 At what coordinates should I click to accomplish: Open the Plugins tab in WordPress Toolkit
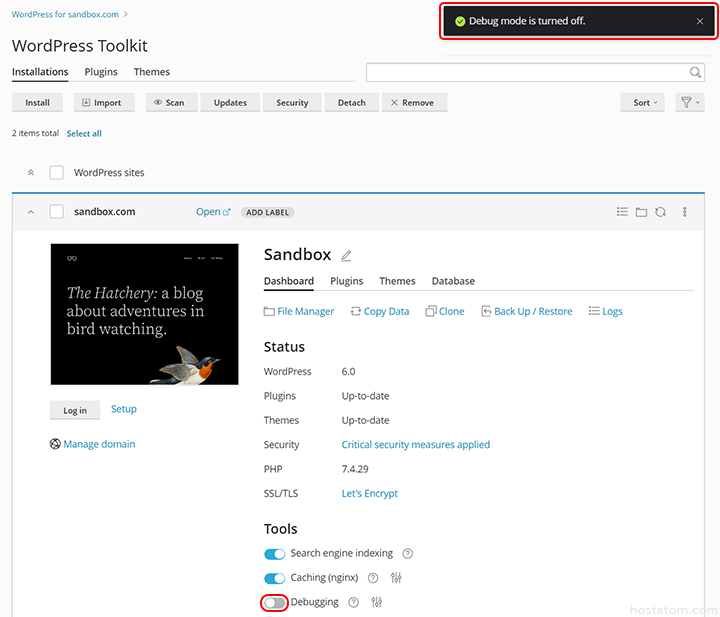[x=101, y=72]
